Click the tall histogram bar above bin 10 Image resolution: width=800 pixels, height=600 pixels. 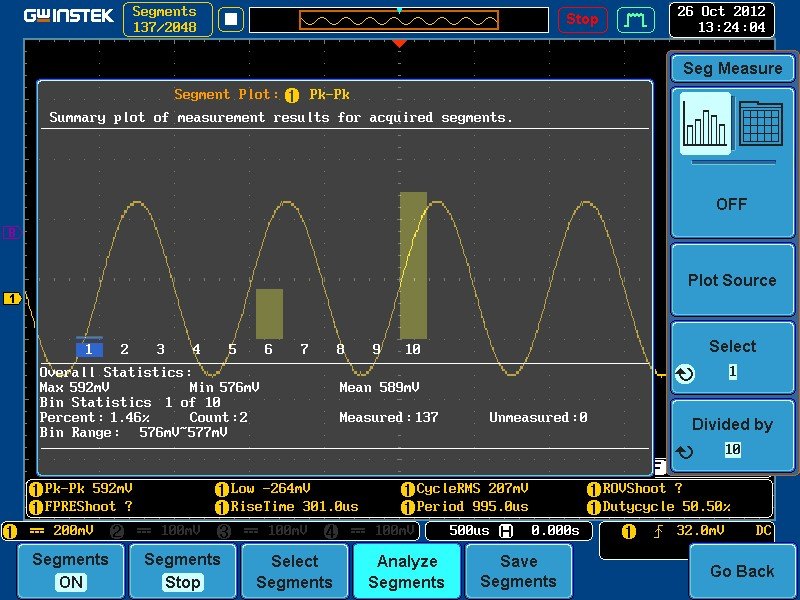[x=413, y=265]
